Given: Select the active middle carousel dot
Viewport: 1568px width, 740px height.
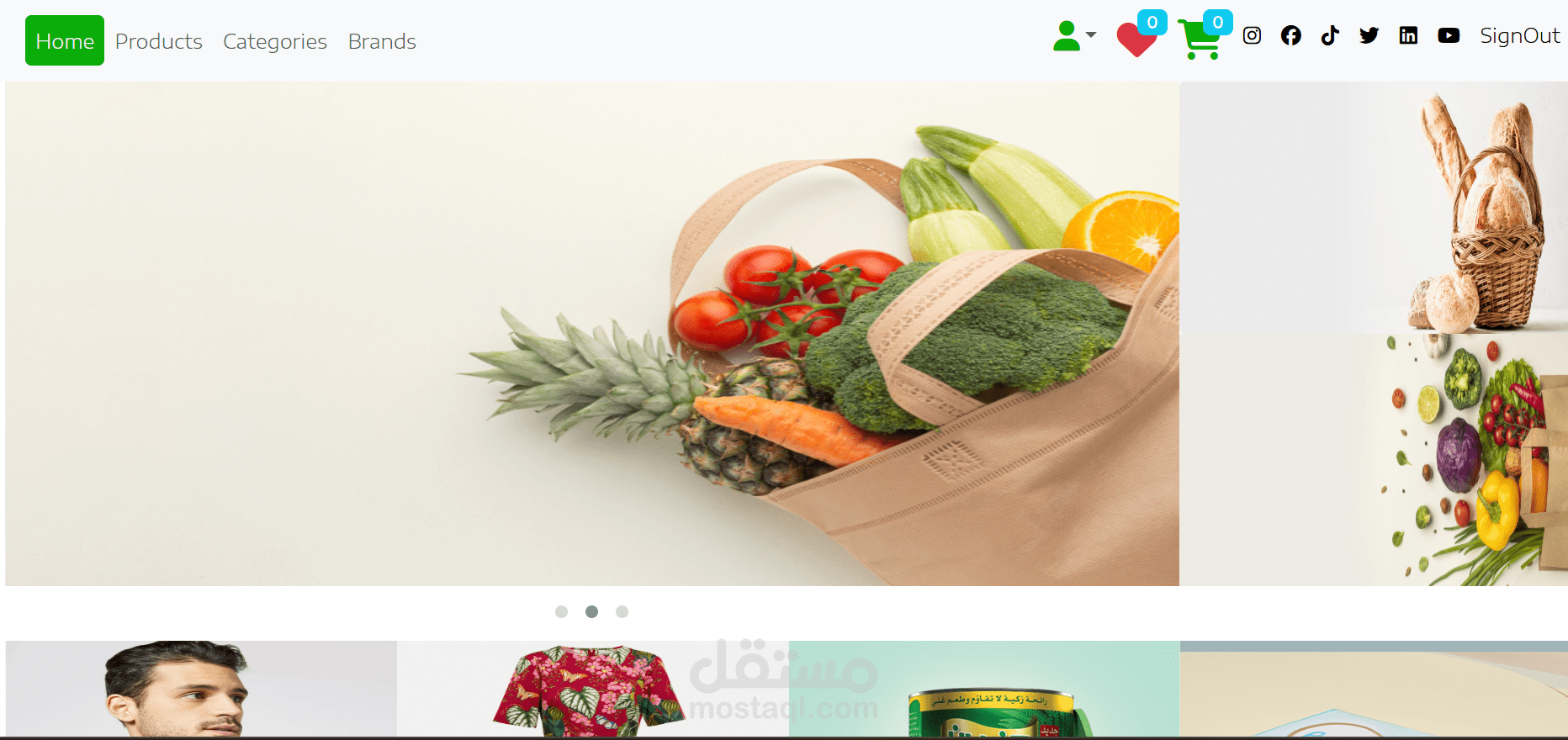Looking at the screenshot, I should click(591, 611).
